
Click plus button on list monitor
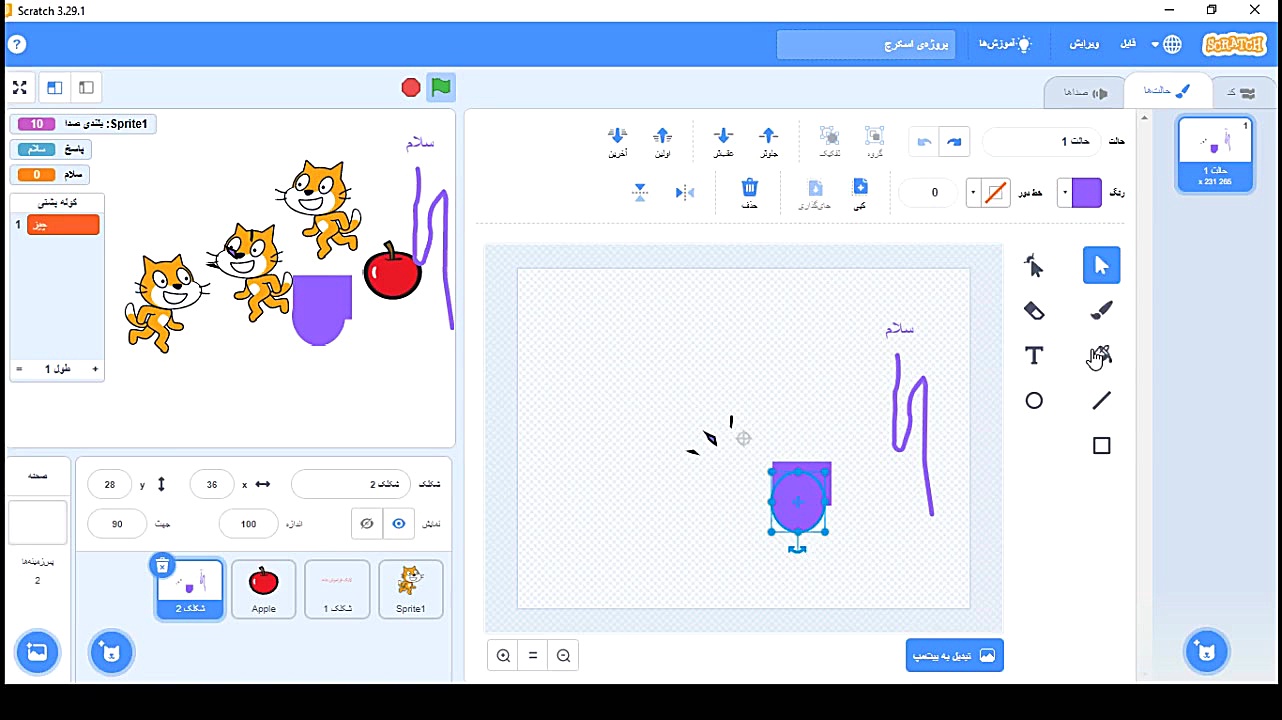95,369
